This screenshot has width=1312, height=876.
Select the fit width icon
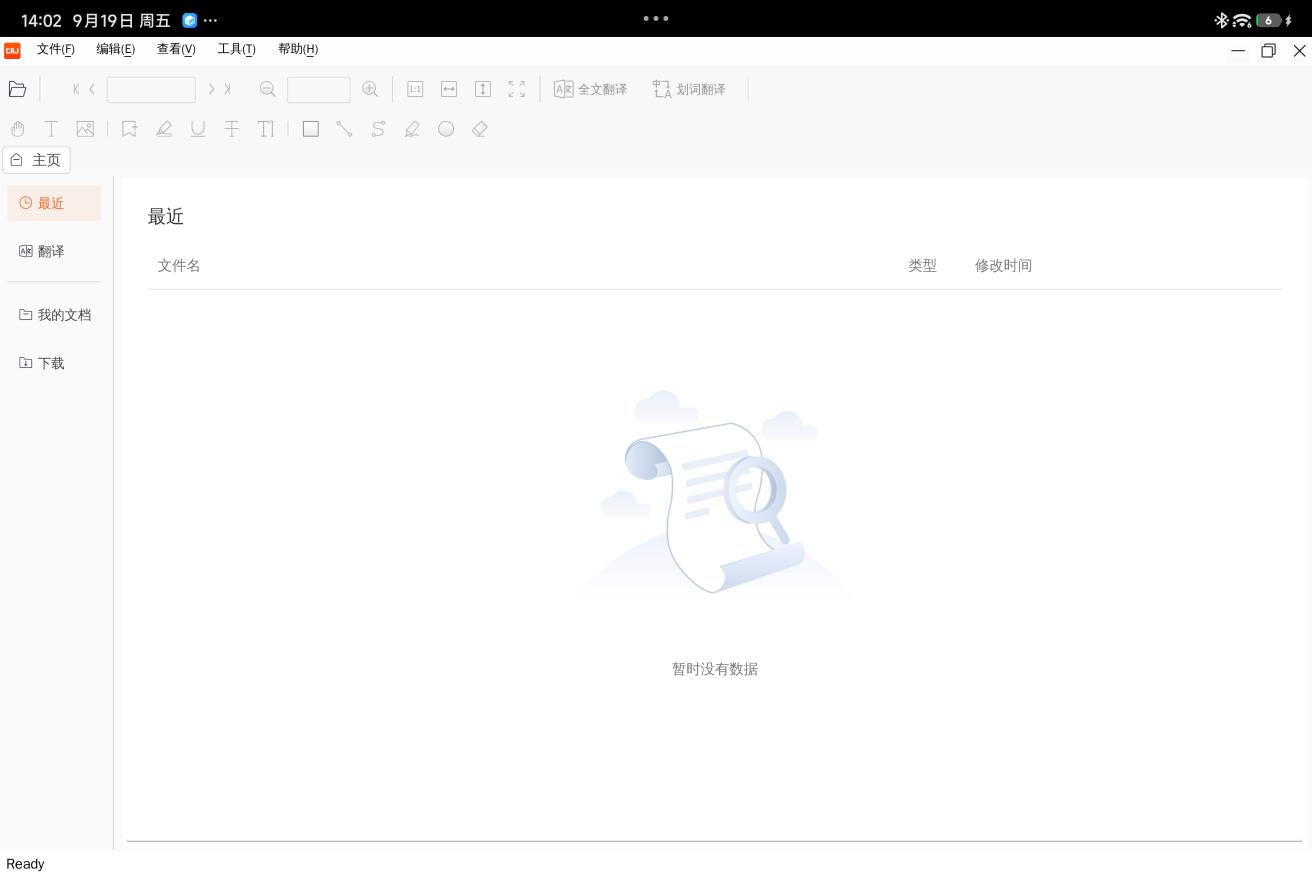point(449,89)
